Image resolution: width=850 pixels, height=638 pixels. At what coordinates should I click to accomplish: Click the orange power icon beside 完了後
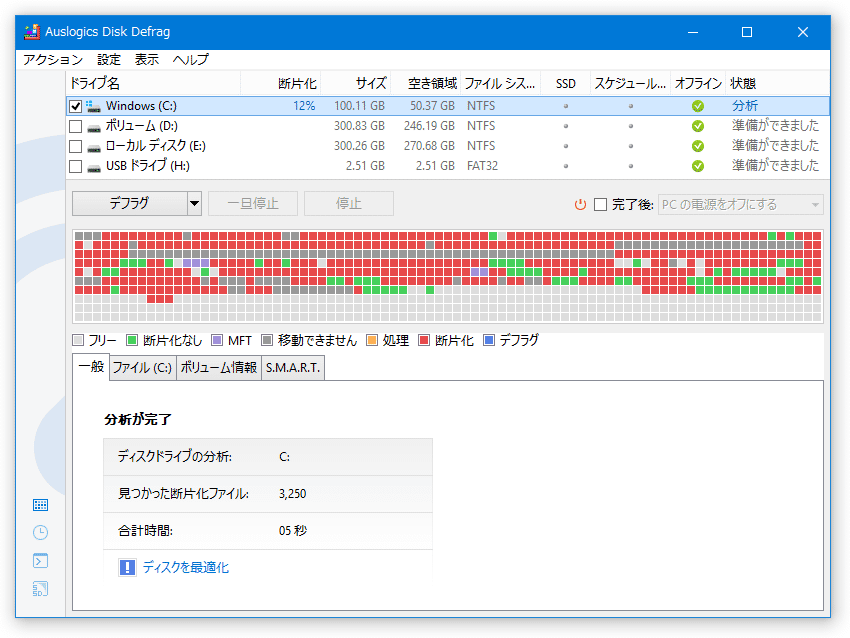[x=580, y=204]
